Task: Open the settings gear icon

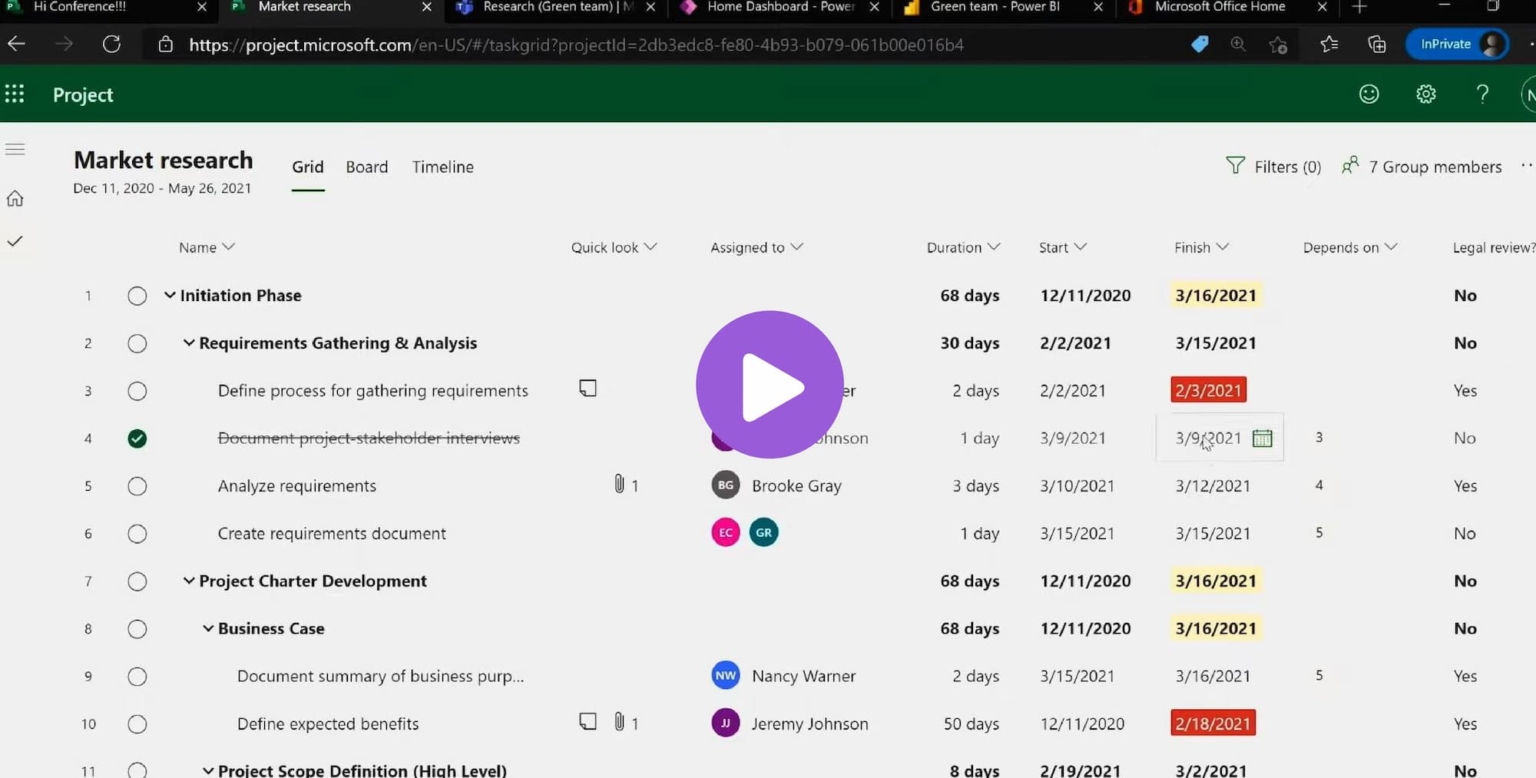Action: (1426, 94)
